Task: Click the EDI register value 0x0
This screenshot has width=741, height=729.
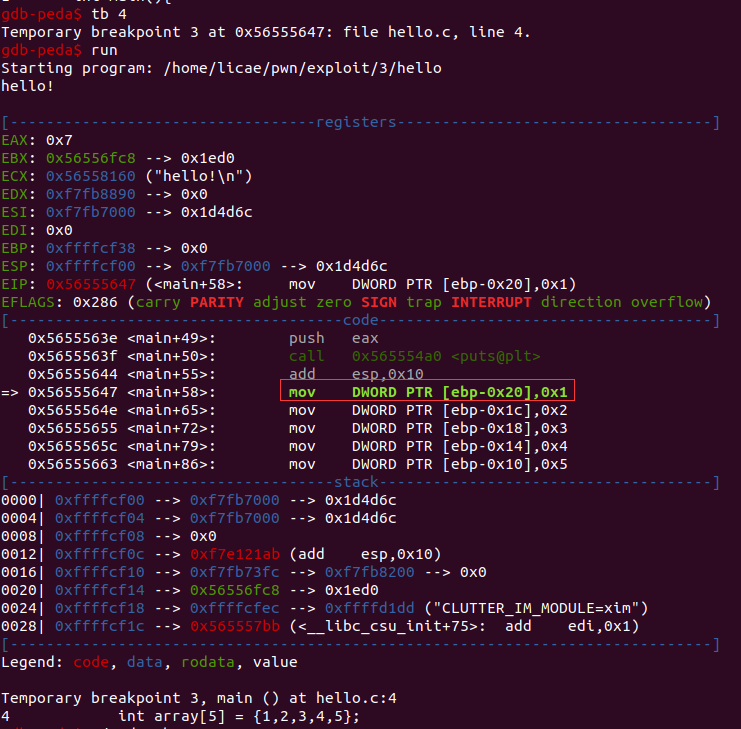Action: [59, 230]
